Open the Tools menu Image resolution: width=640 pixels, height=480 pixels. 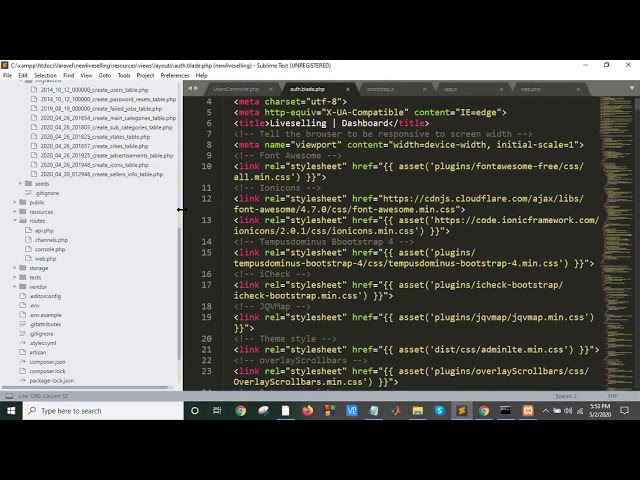pos(124,76)
